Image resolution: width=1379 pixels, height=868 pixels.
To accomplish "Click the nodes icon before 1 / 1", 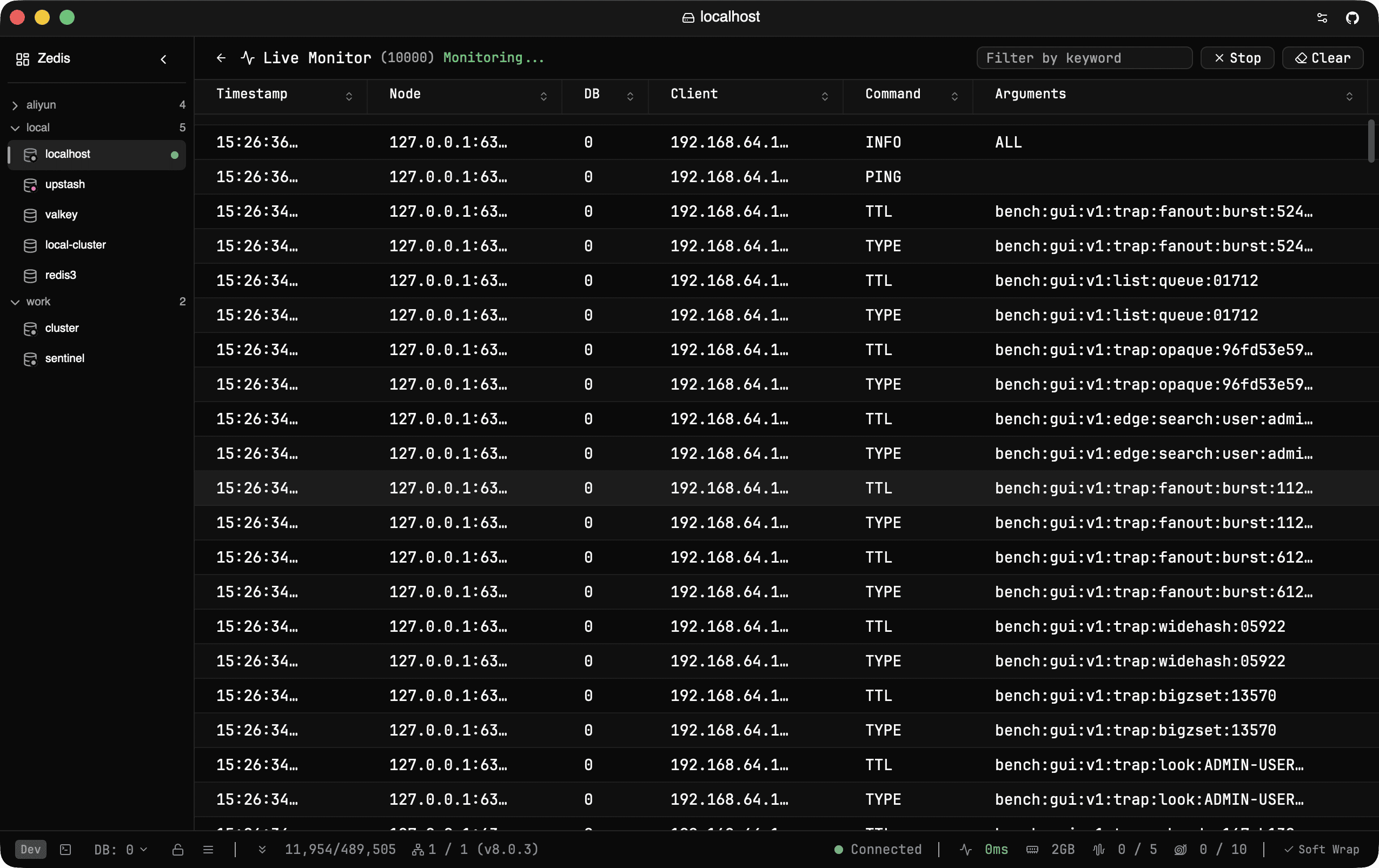I will [x=418, y=850].
